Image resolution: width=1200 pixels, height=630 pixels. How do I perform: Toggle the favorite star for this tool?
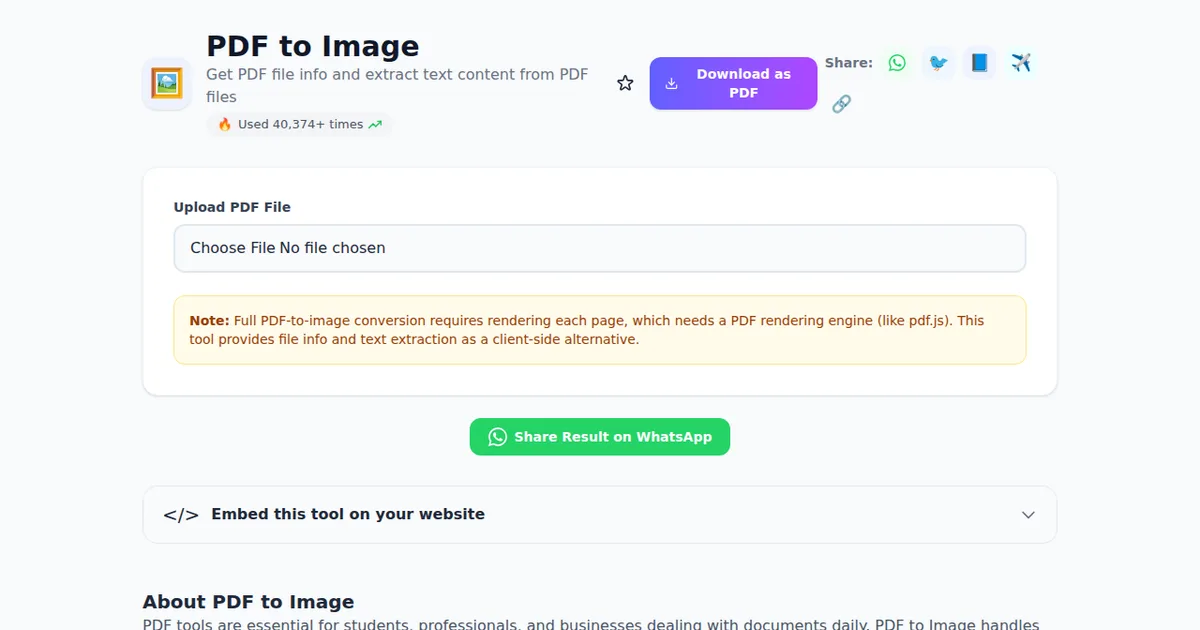pos(625,83)
